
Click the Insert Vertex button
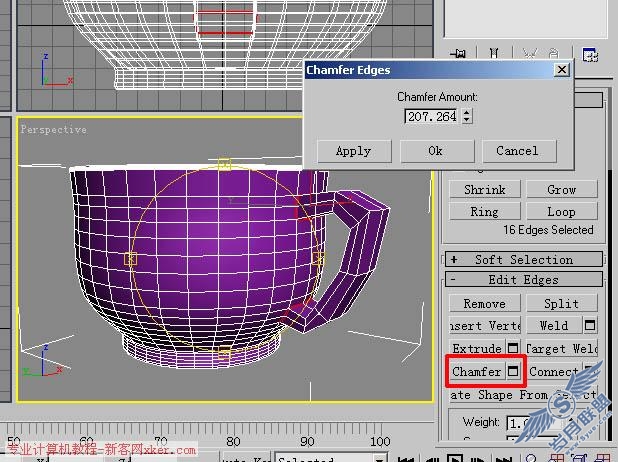click(x=484, y=326)
